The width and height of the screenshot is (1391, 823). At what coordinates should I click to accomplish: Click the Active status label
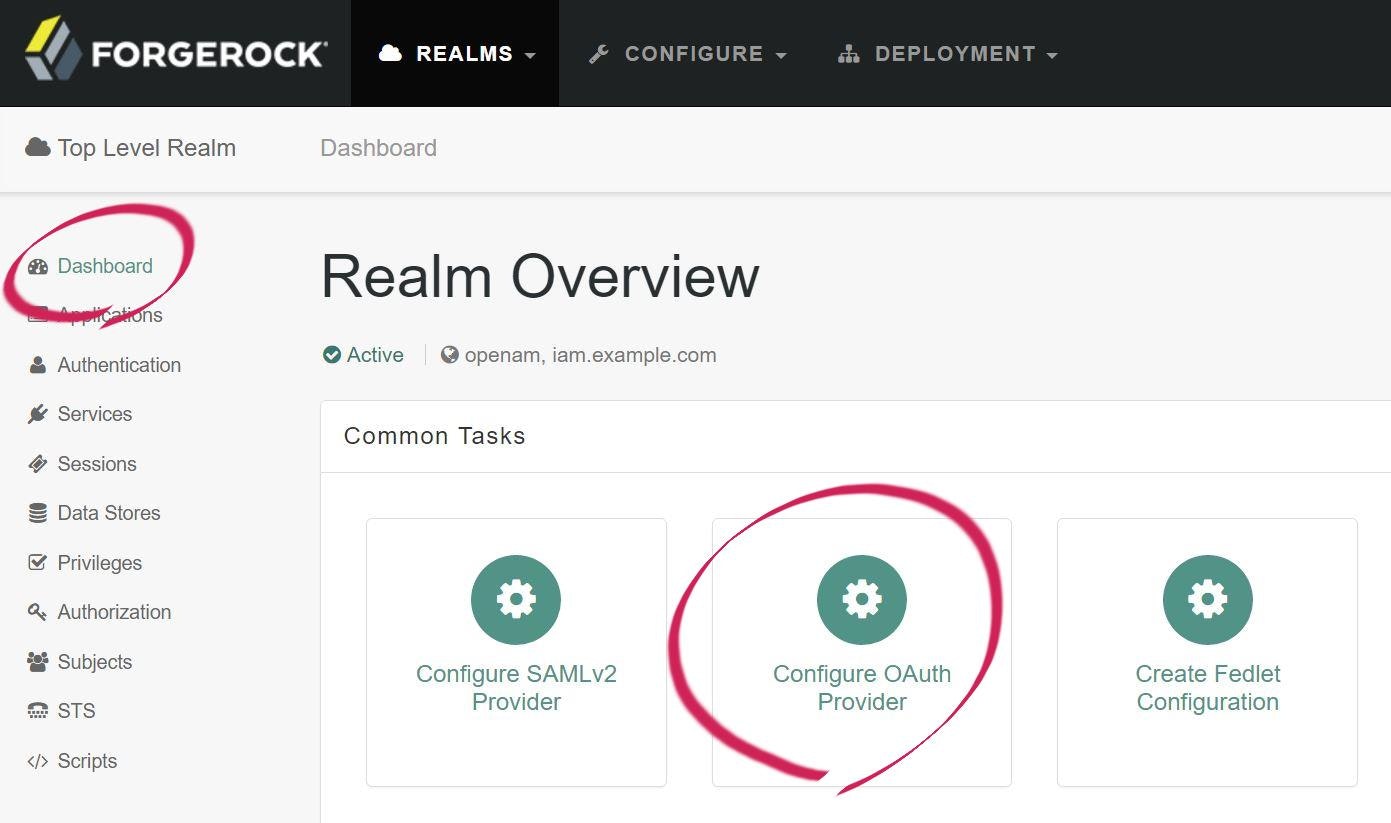tap(375, 355)
